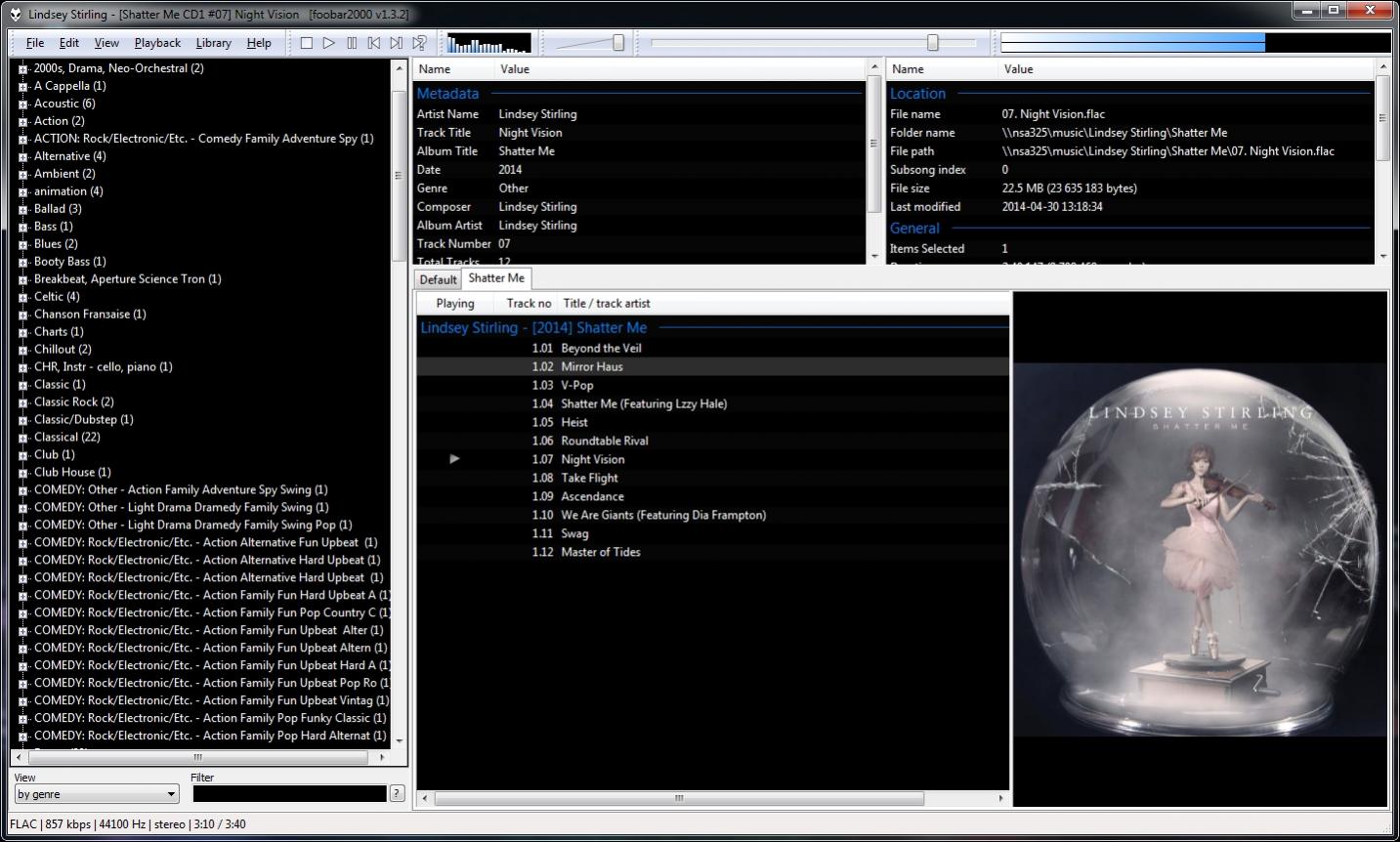Select track 1.08 Take Flight
The width and height of the screenshot is (1400, 842).
click(x=712, y=479)
